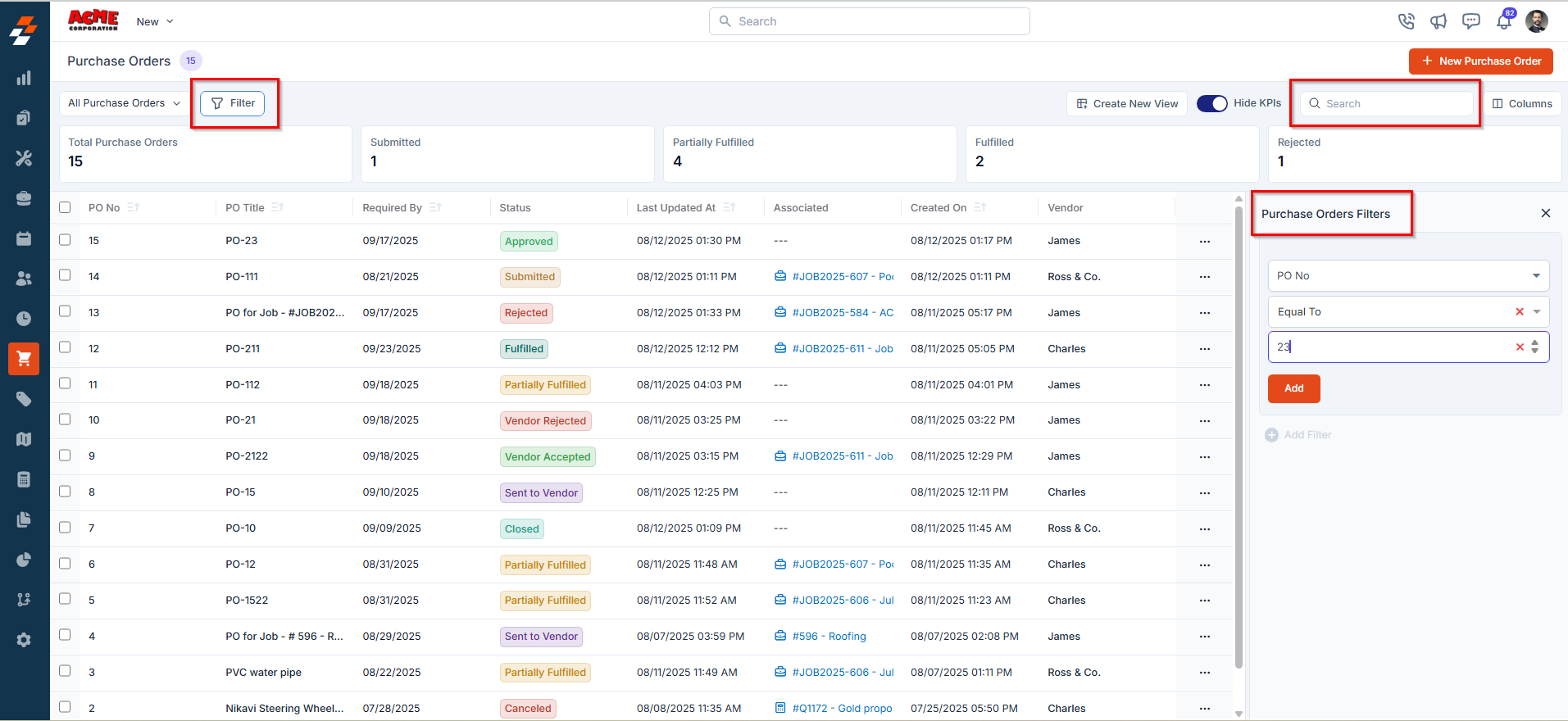Open the wrench-and-screwdriver tools sidebar icon
This screenshot has width=1568, height=721.
pos(24,158)
